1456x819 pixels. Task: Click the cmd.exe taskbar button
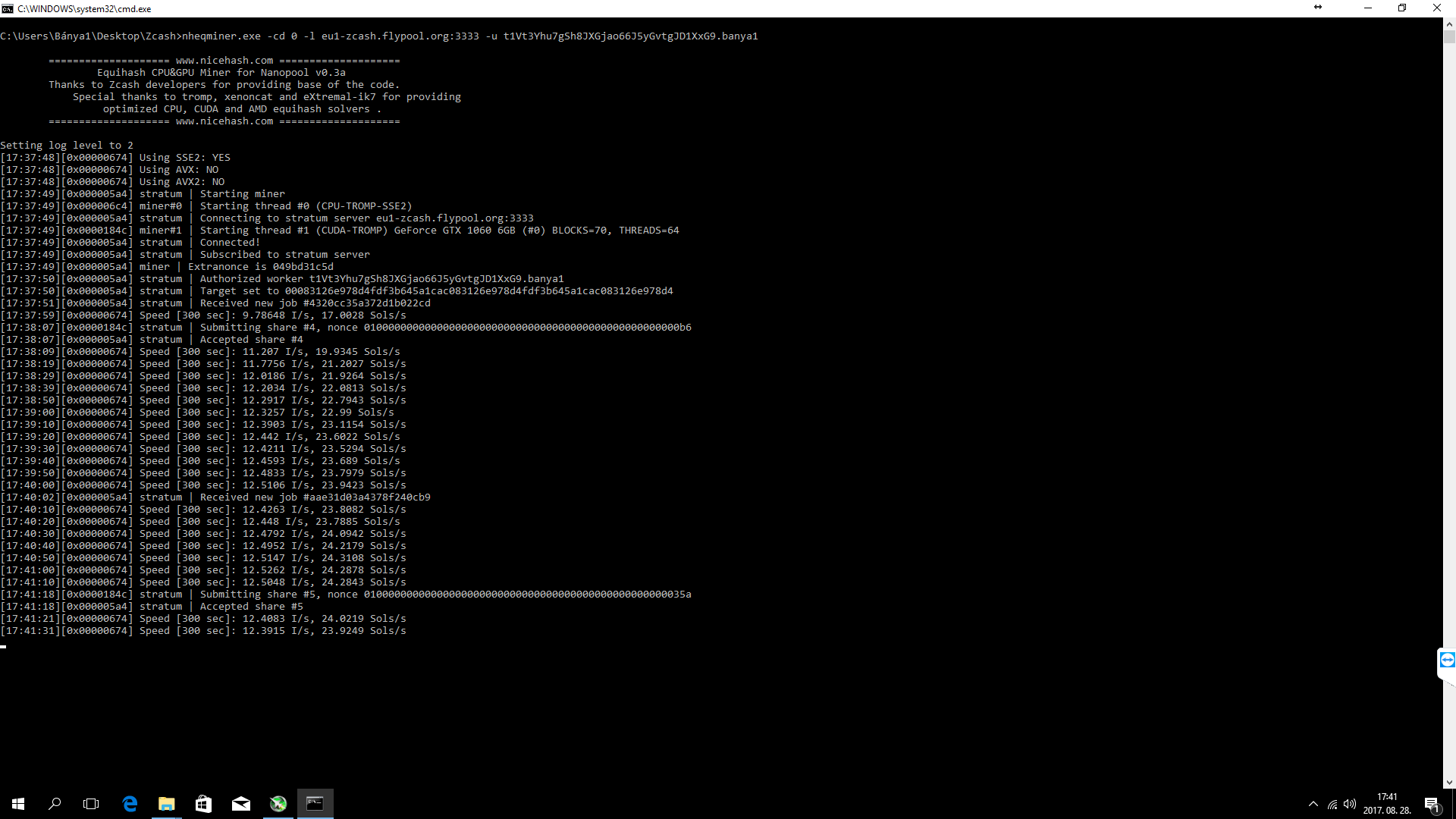click(315, 804)
